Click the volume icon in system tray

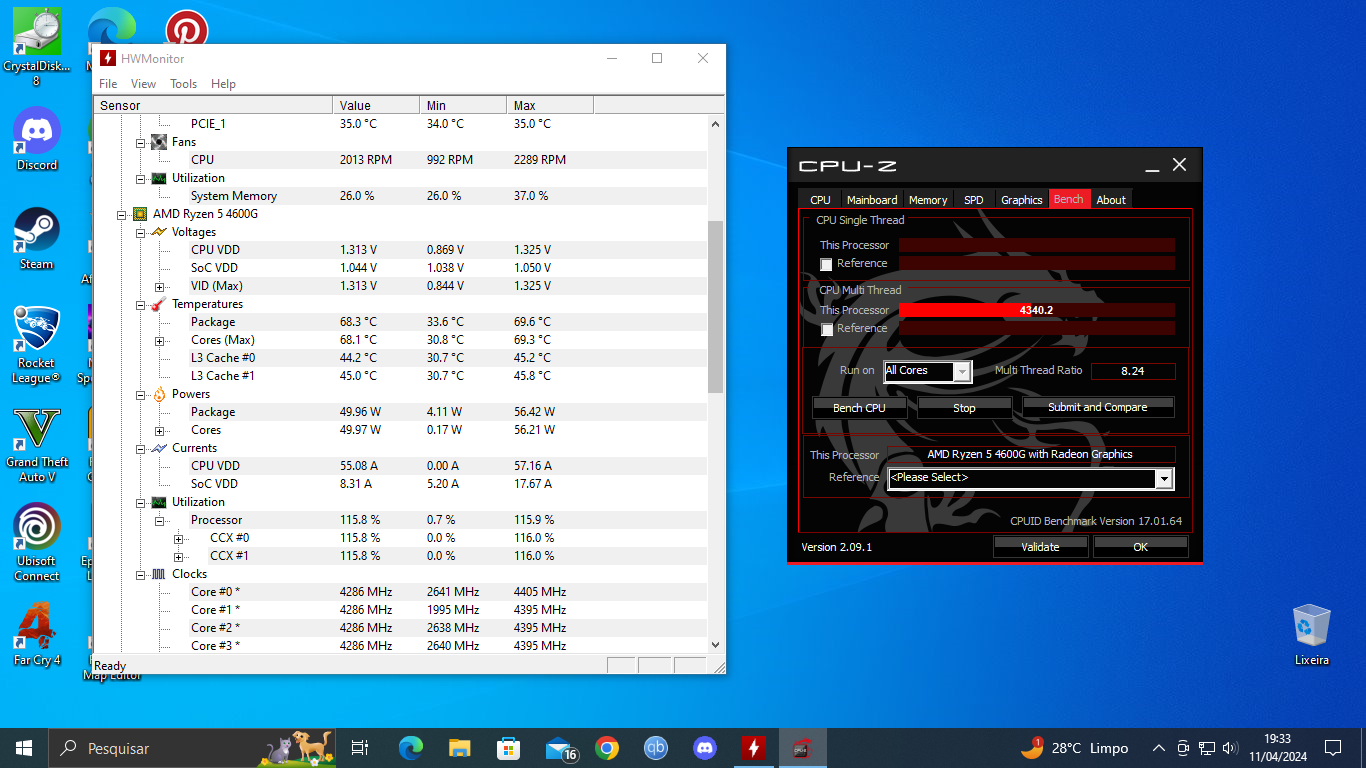pyautogui.click(x=1230, y=748)
